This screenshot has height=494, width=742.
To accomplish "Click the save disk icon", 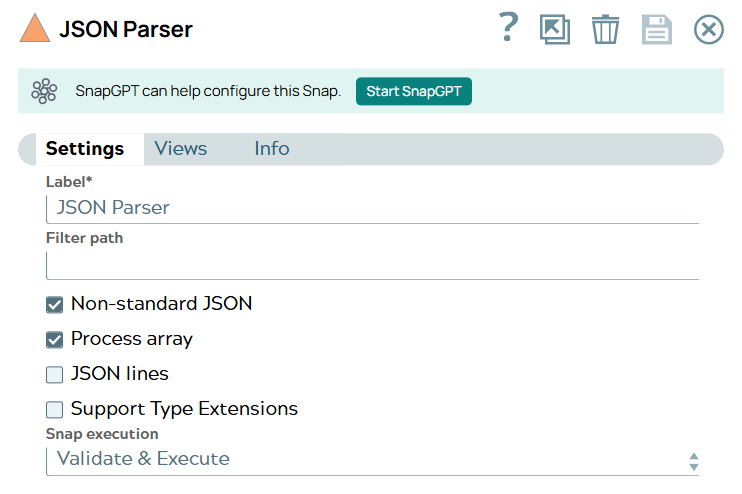I will click(657, 29).
